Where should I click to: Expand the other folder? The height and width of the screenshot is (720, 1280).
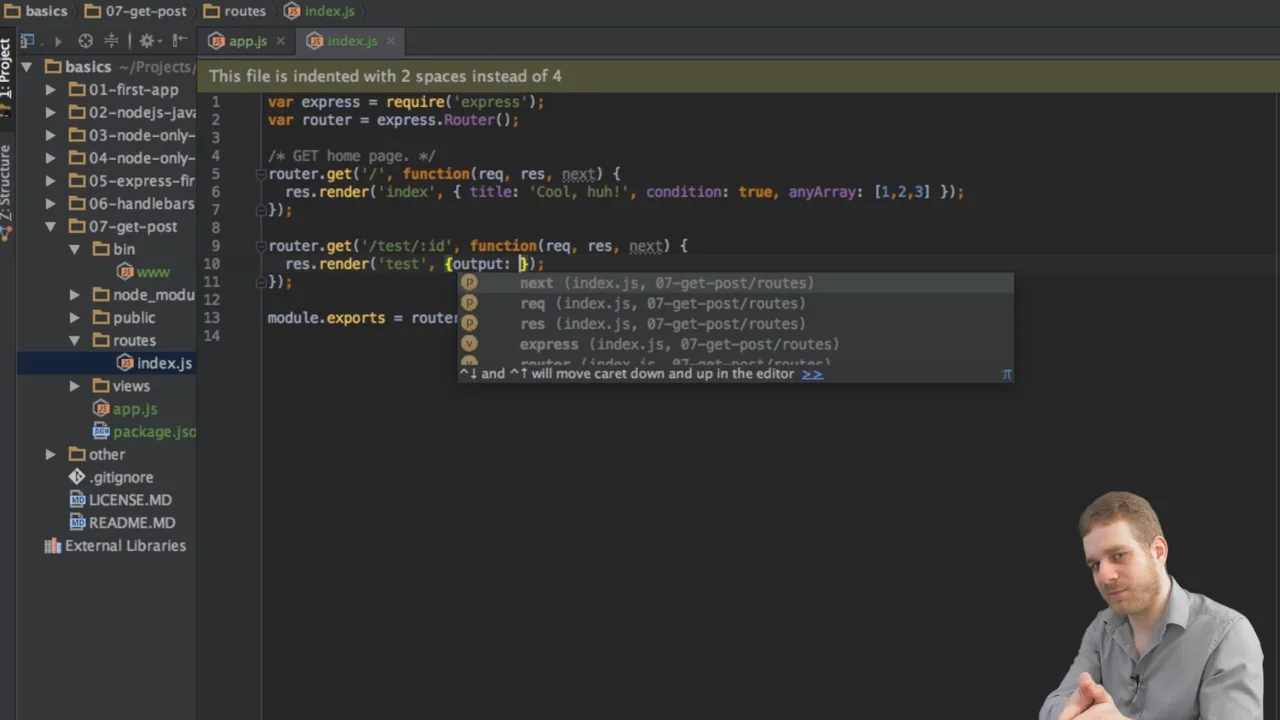coord(51,454)
